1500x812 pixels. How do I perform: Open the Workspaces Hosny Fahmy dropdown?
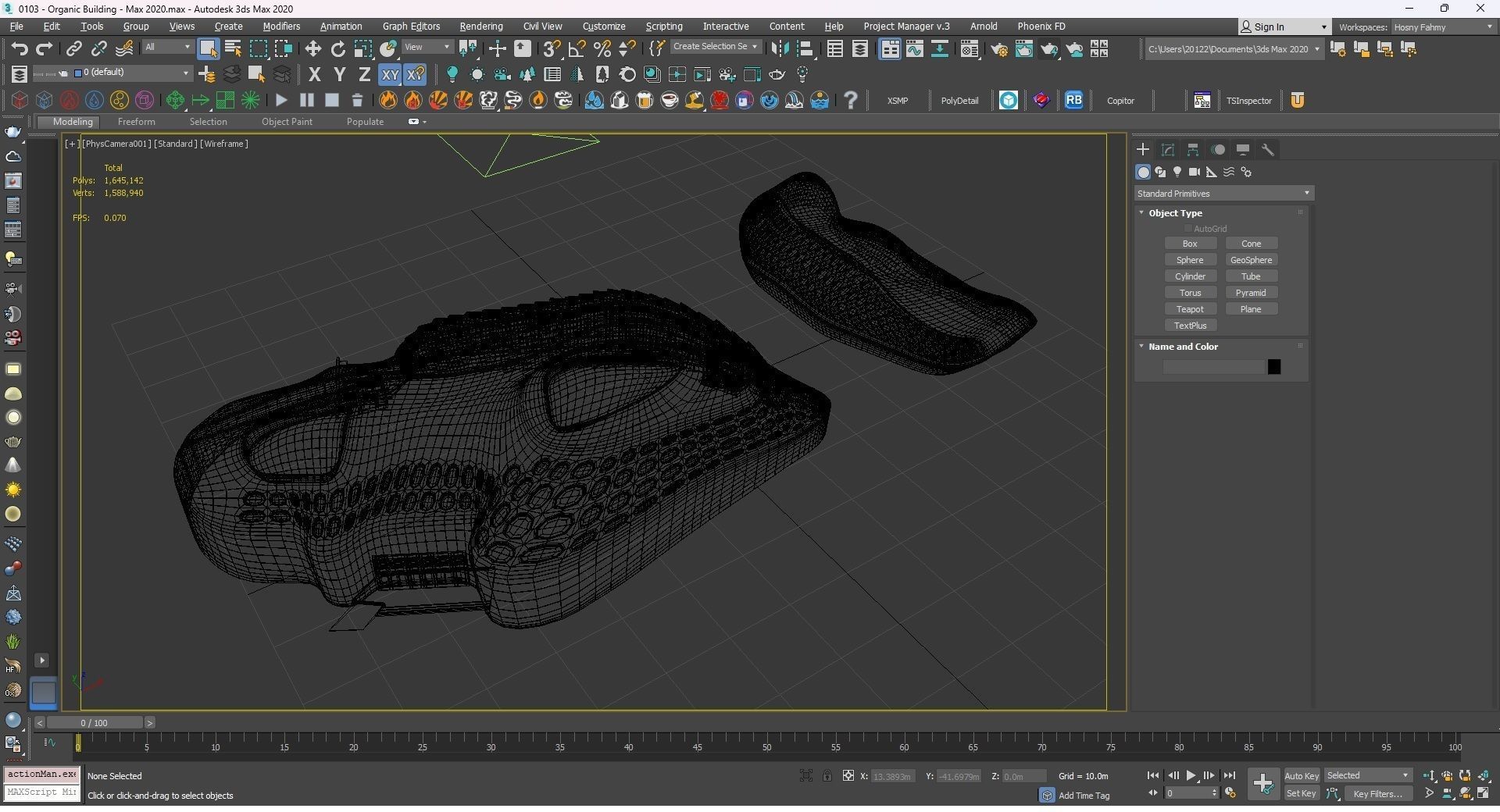(x=1443, y=27)
